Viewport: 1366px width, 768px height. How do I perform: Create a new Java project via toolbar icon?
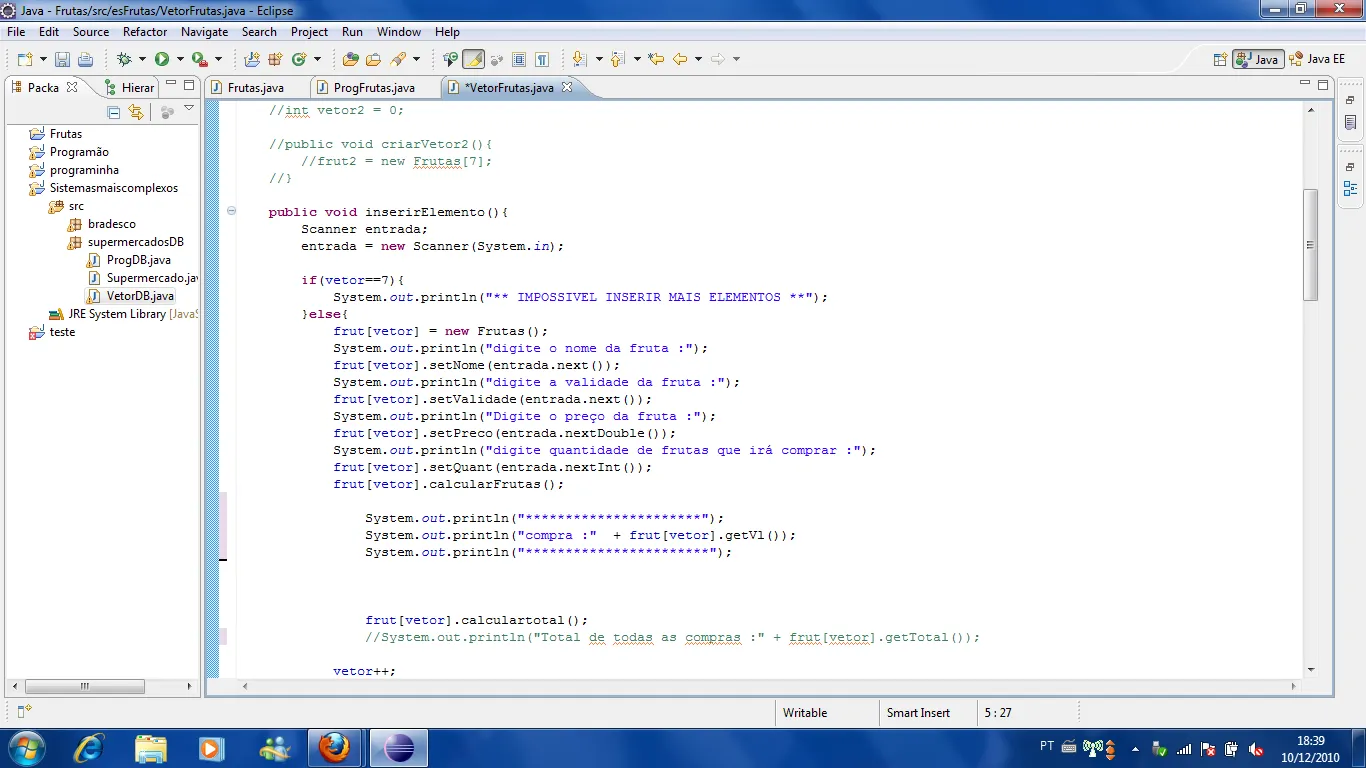pos(252,59)
